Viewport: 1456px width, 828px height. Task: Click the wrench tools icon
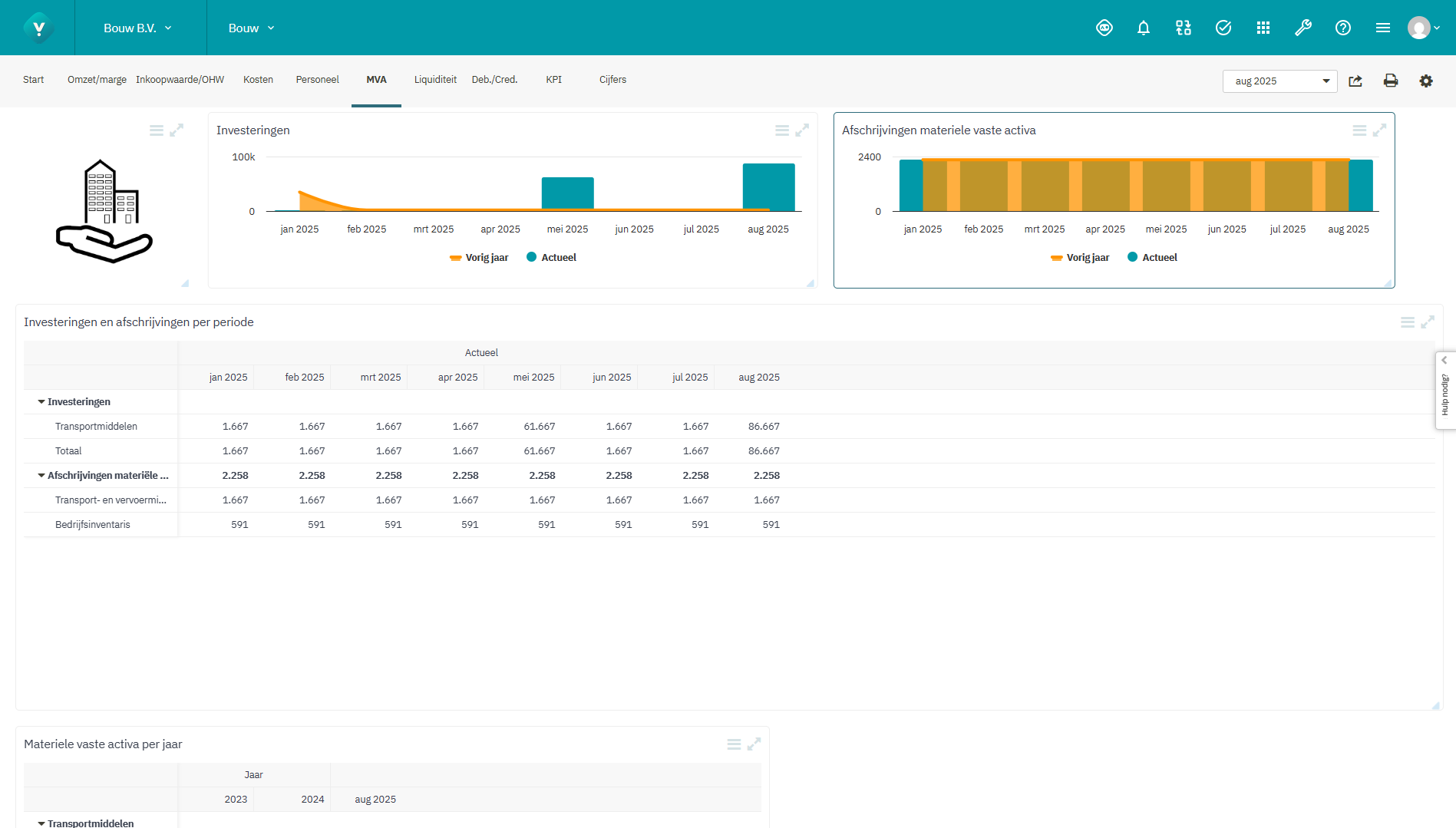[x=1302, y=28]
